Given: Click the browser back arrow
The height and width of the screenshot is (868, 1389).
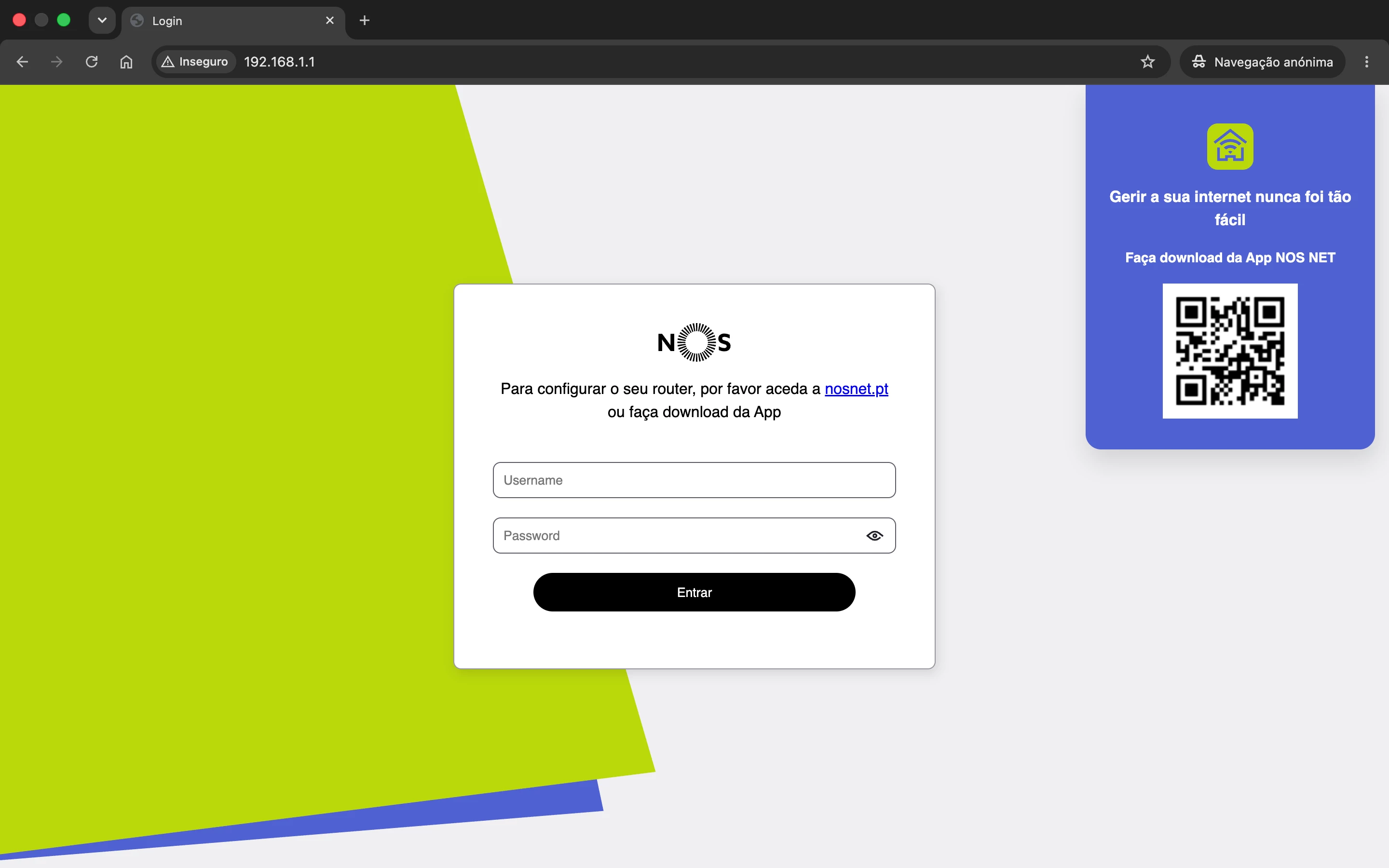Looking at the screenshot, I should (22, 62).
